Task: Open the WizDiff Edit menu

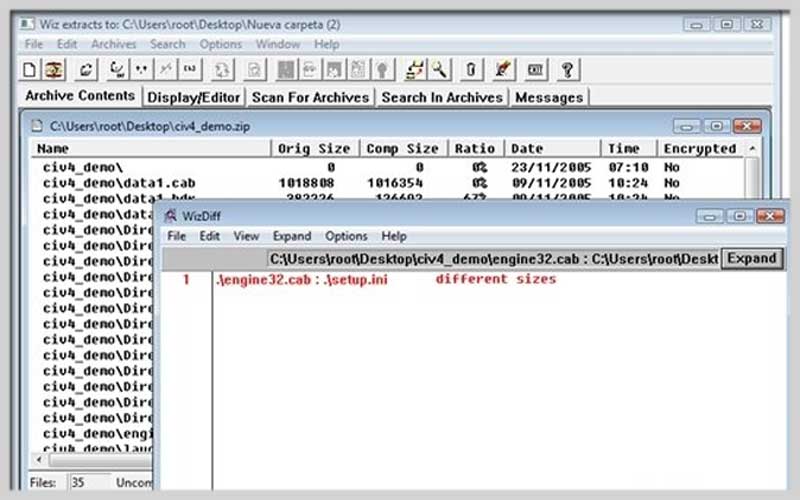Action: [x=209, y=236]
